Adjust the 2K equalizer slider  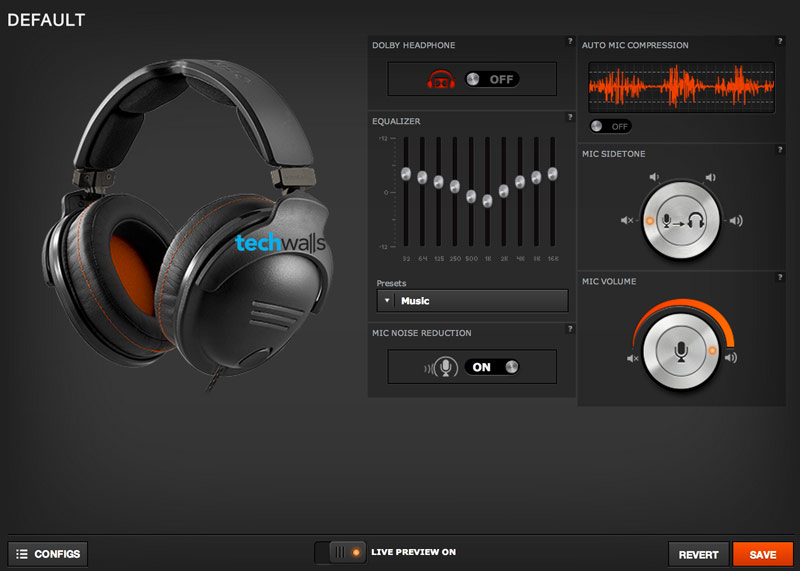[x=504, y=191]
